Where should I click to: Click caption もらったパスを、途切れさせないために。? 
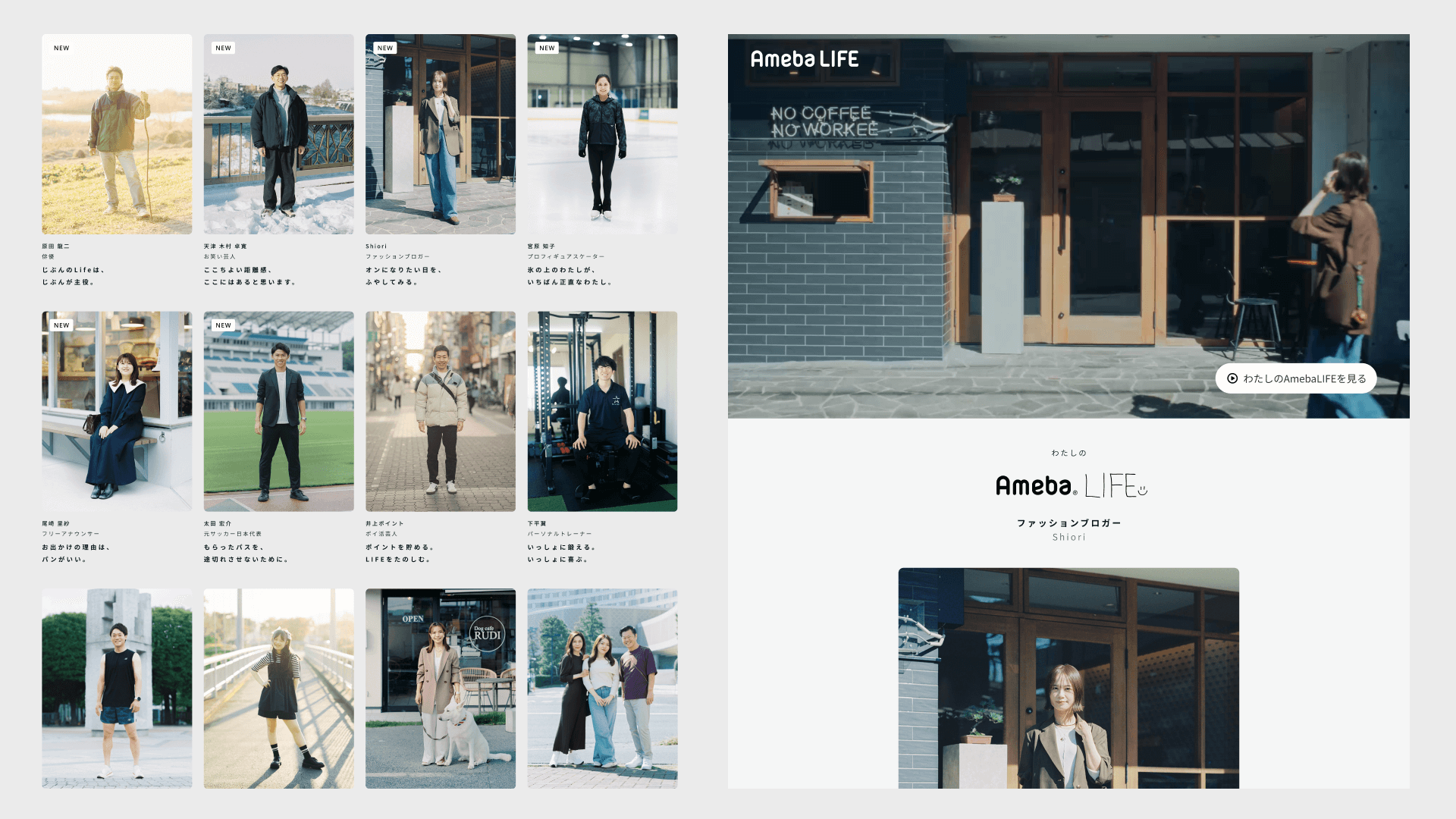point(245,553)
